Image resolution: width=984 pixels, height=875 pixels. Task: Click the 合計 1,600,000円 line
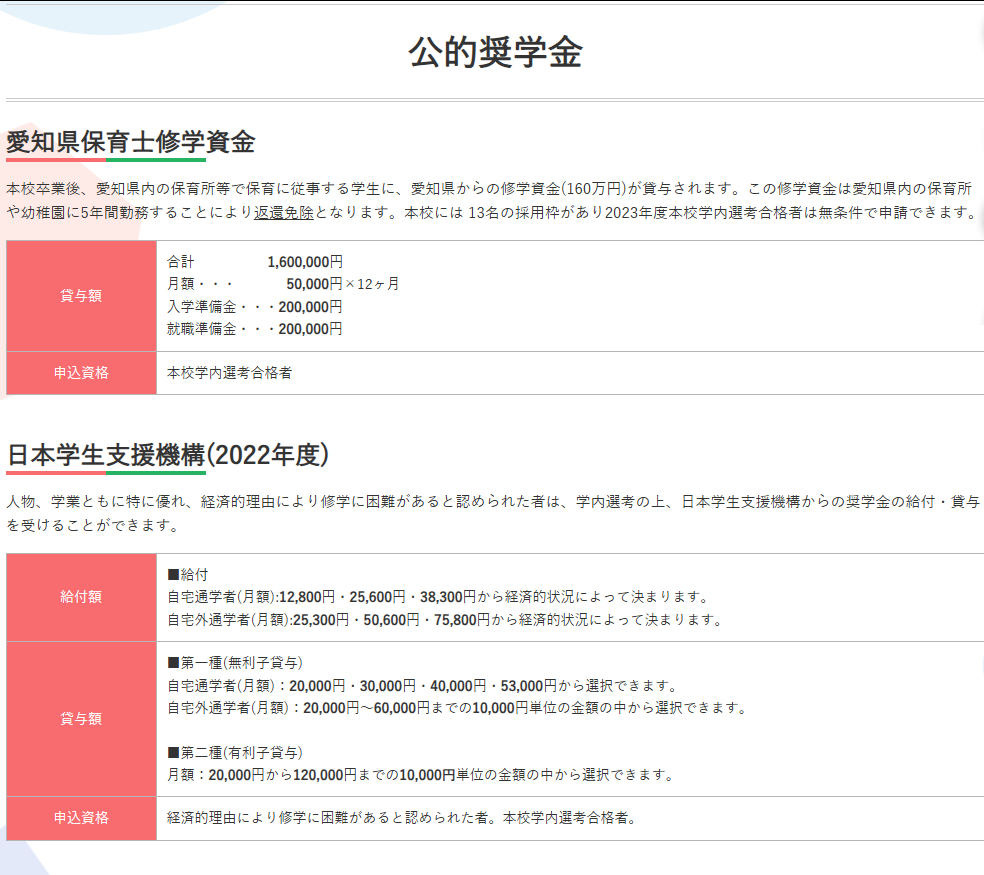pyautogui.click(x=255, y=262)
